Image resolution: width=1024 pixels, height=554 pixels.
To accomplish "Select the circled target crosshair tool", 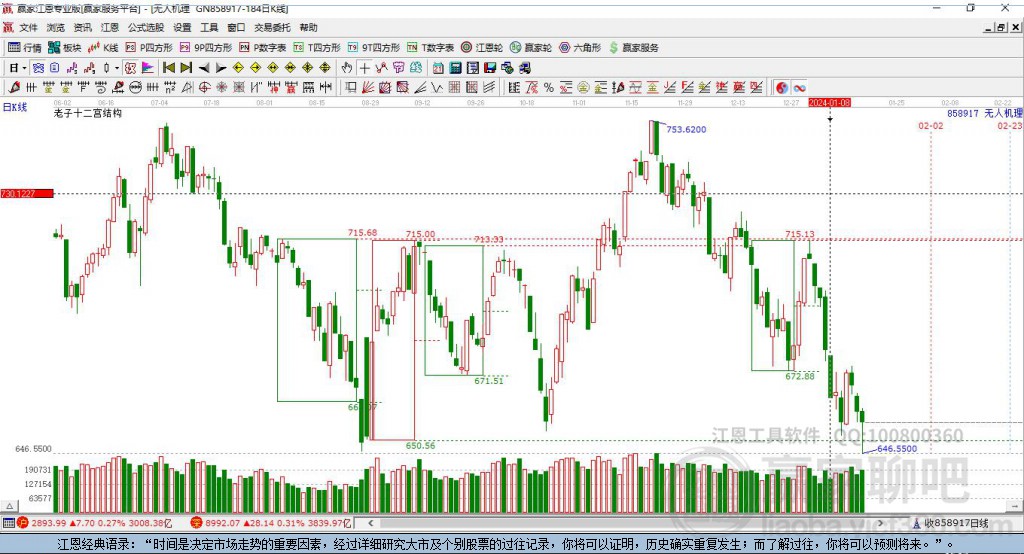I will pos(204,87).
